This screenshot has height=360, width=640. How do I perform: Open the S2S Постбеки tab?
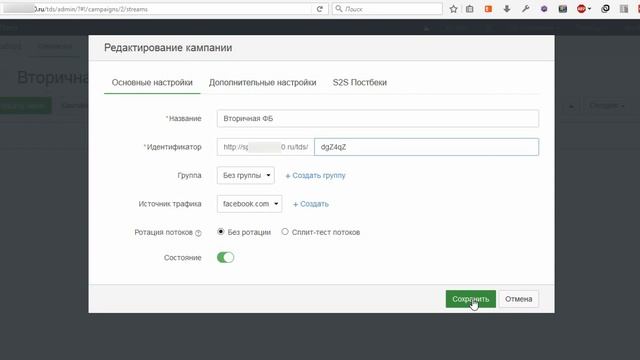(360, 82)
